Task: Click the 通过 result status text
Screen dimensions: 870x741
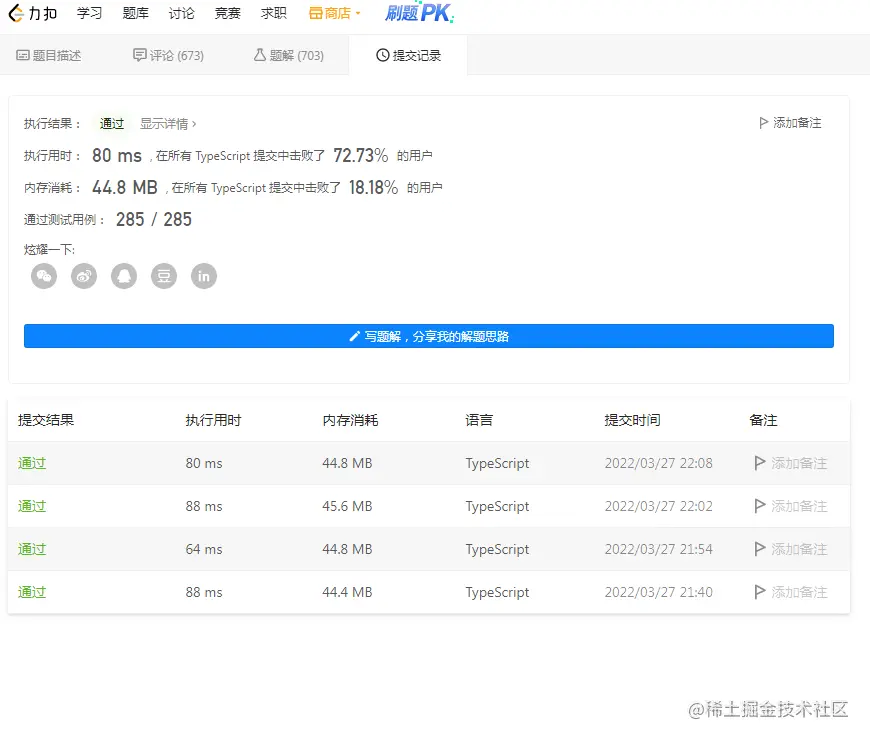Action: 112,124
